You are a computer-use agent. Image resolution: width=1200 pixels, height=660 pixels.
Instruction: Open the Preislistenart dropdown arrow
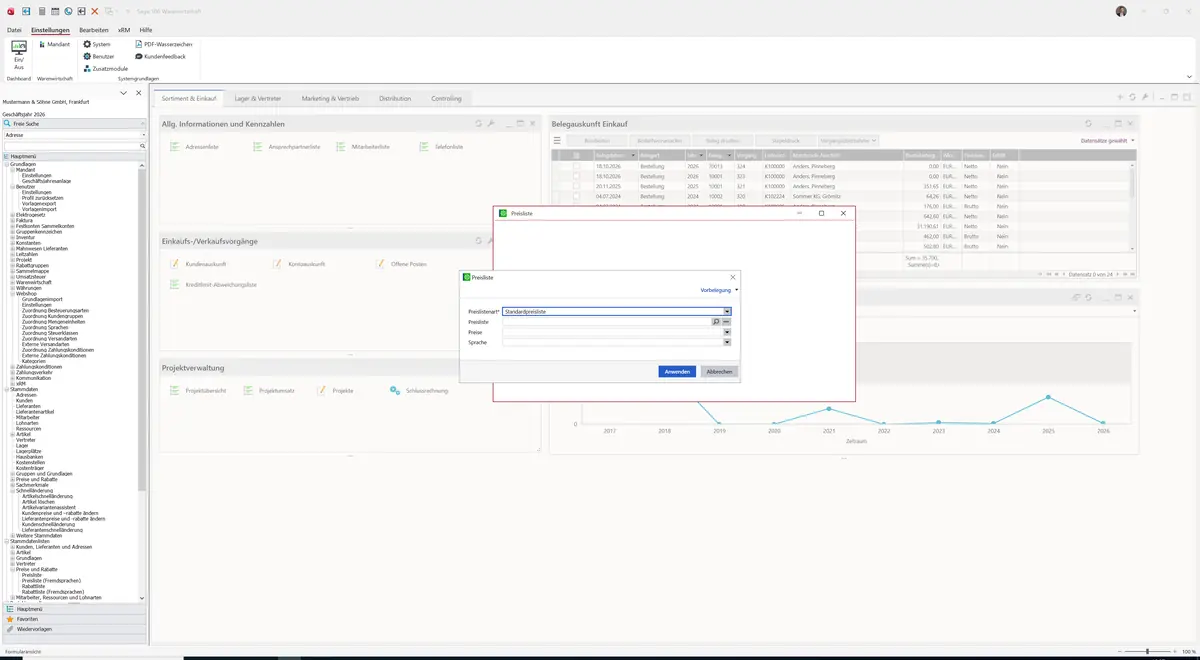click(x=727, y=311)
